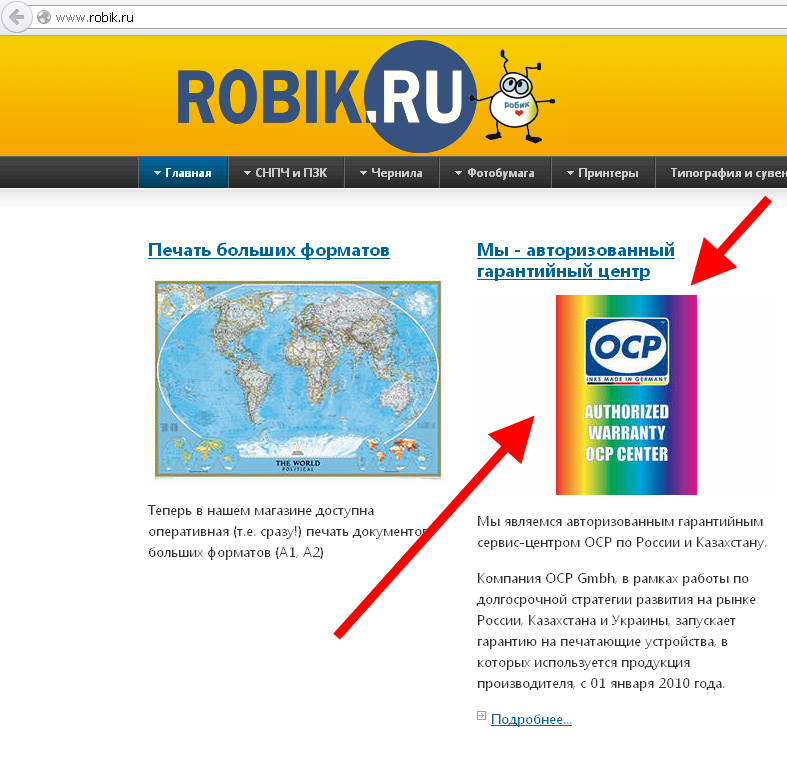Screen dimensions: 787x765
Task: Click the Robik mascot character
Action: click(x=514, y=97)
